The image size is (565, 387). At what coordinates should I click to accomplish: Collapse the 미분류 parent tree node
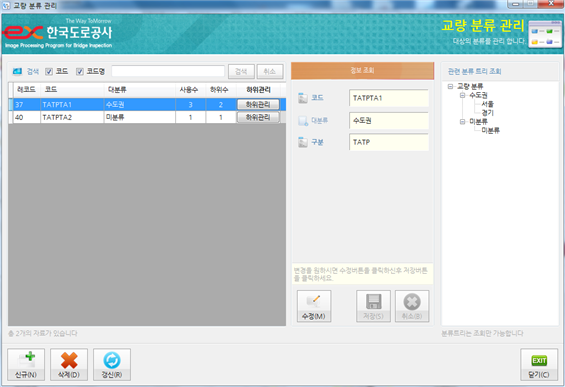click(462, 122)
